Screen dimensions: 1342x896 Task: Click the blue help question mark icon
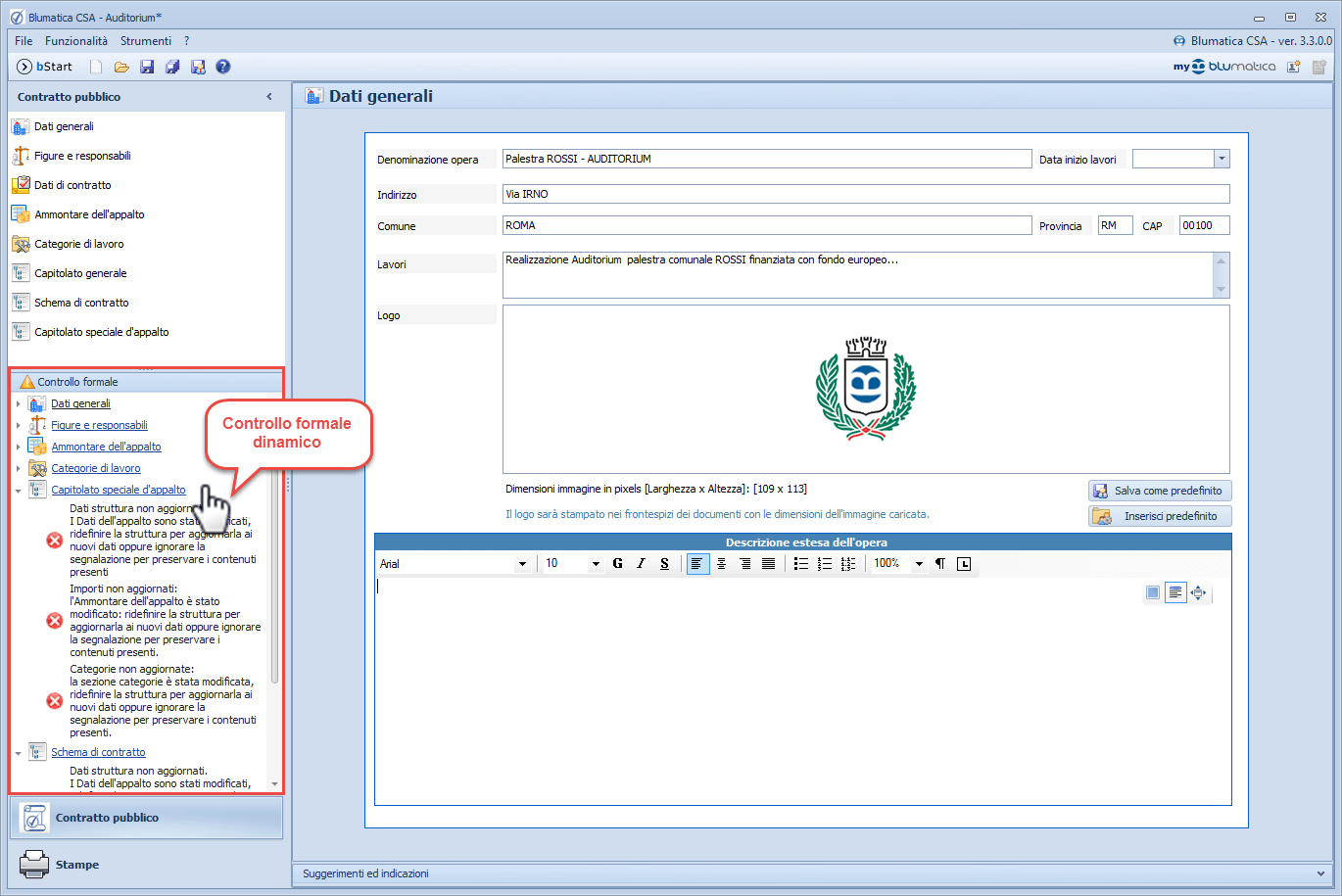click(222, 67)
